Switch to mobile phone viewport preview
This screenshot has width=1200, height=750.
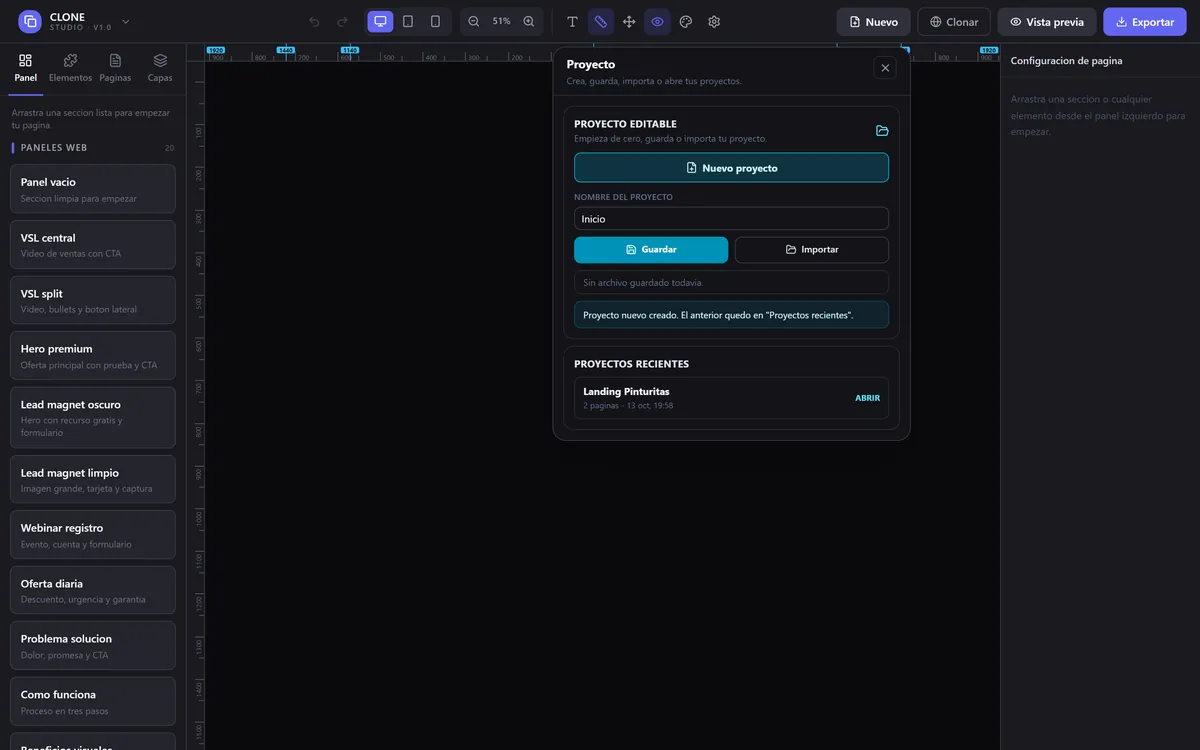click(435, 21)
